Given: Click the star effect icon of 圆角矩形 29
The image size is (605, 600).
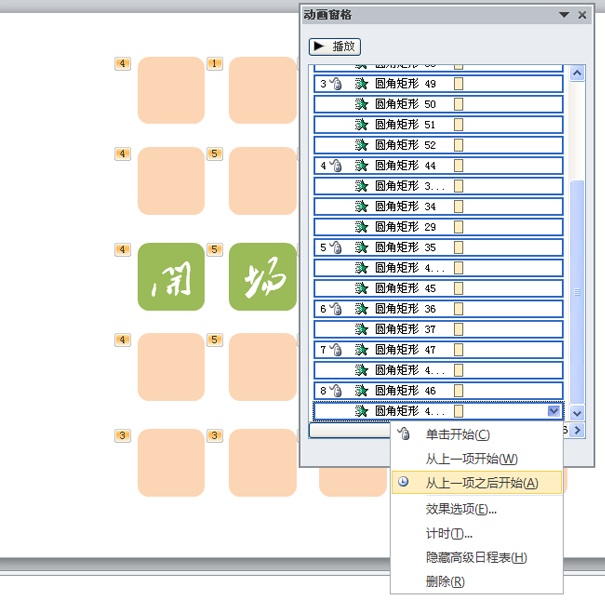Looking at the screenshot, I should click(362, 226).
